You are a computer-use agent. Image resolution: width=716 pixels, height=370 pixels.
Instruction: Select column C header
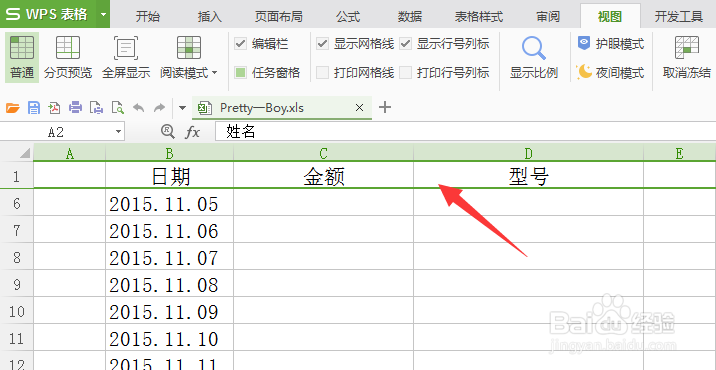pyautogui.click(x=323, y=154)
